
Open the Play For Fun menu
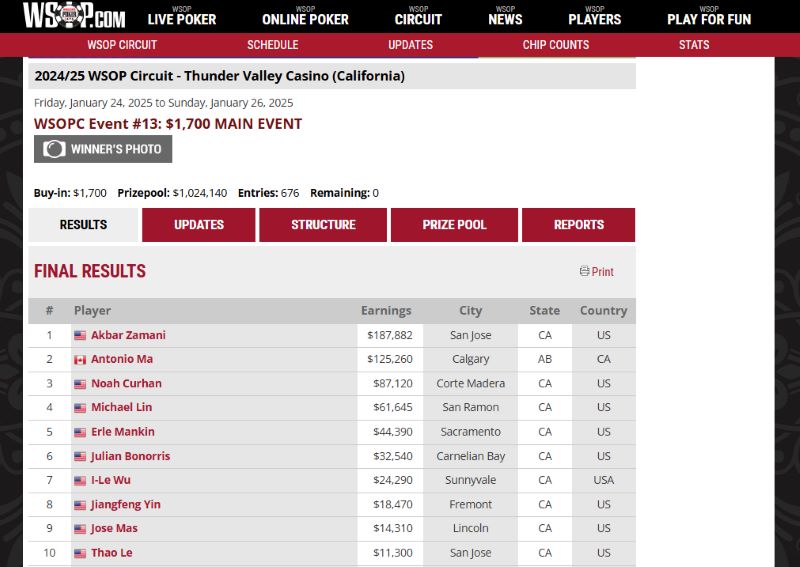click(709, 16)
